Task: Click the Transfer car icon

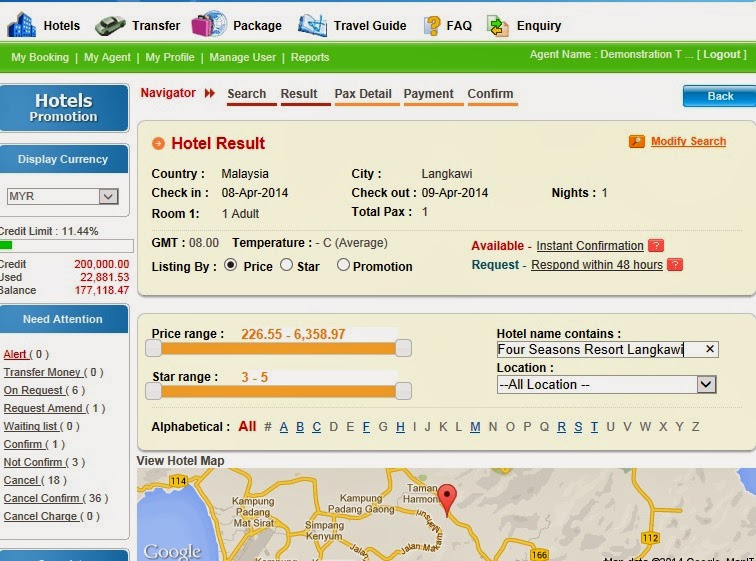Action: (x=110, y=26)
